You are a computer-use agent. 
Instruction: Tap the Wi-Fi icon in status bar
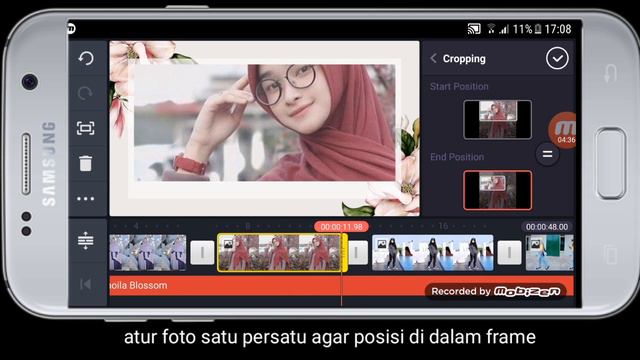(491, 29)
